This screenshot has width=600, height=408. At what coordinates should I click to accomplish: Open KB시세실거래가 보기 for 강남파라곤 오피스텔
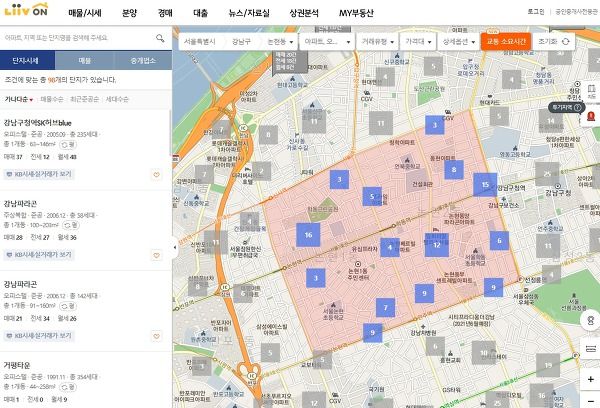(39, 336)
